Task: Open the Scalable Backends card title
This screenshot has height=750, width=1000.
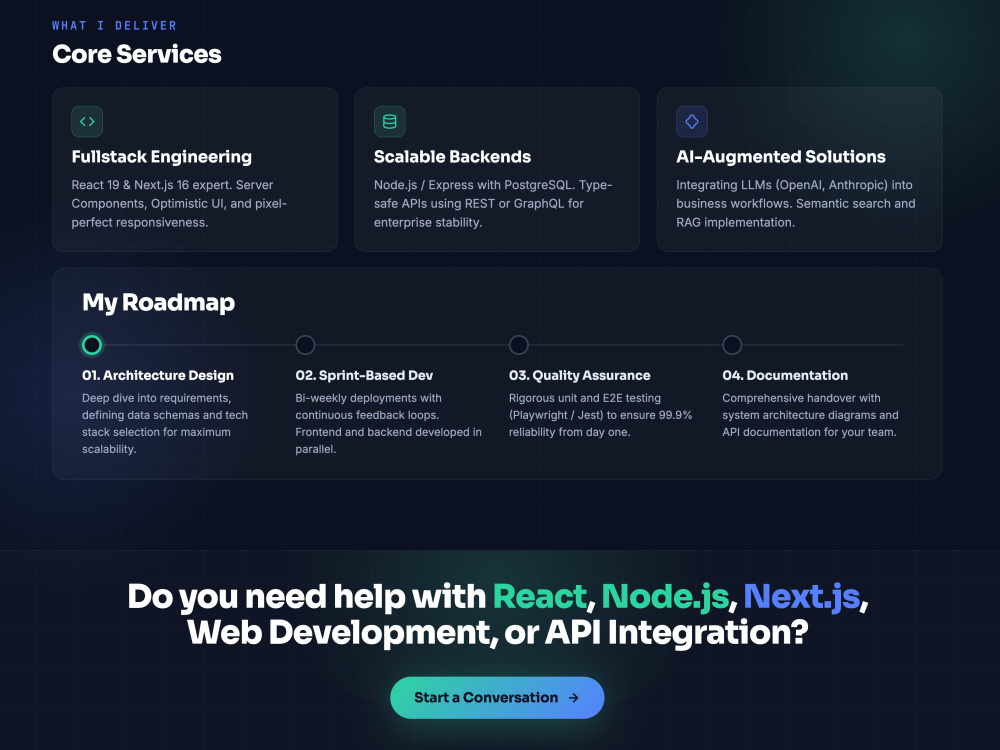Action: 452,157
